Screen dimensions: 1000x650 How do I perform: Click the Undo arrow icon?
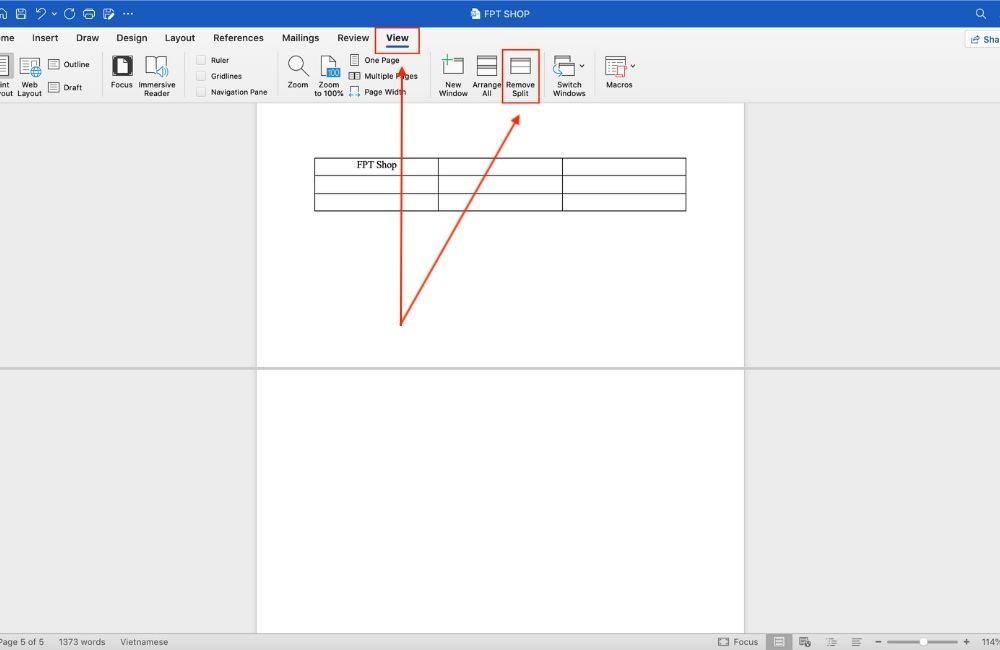pos(41,13)
